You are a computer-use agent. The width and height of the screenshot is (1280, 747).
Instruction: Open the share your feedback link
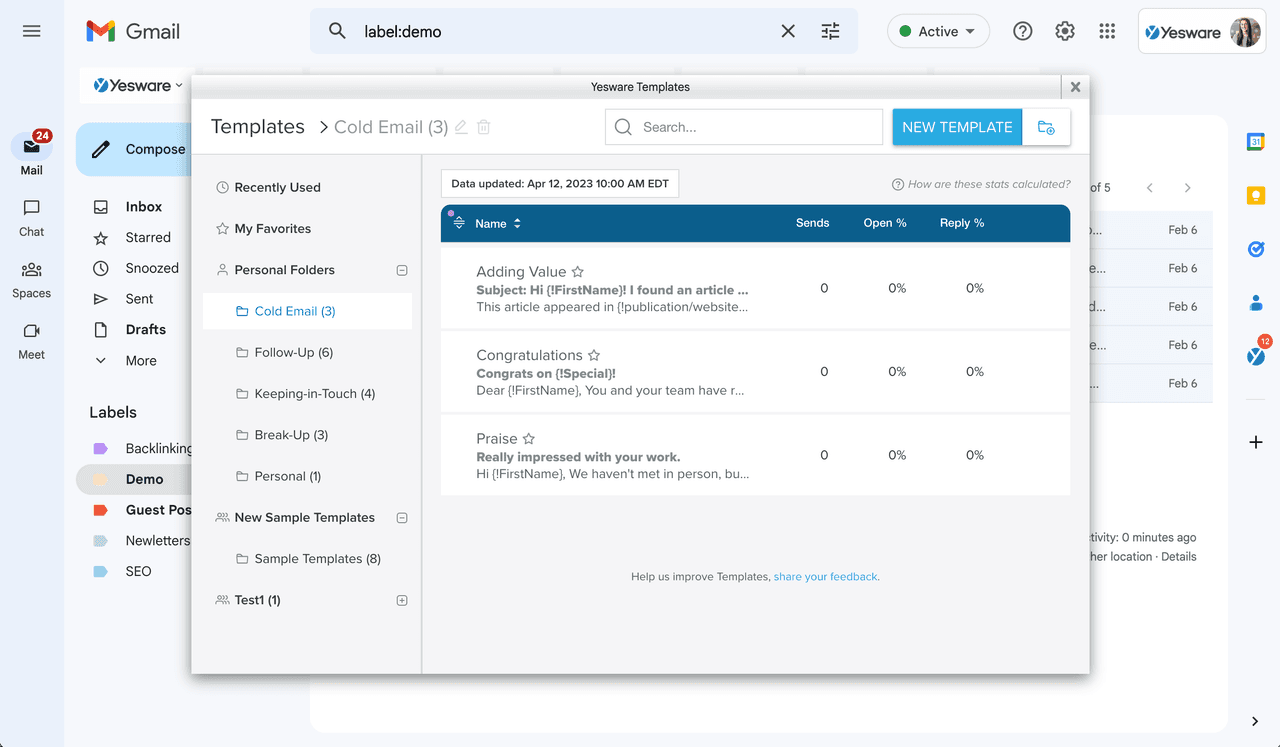coord(825,576)
